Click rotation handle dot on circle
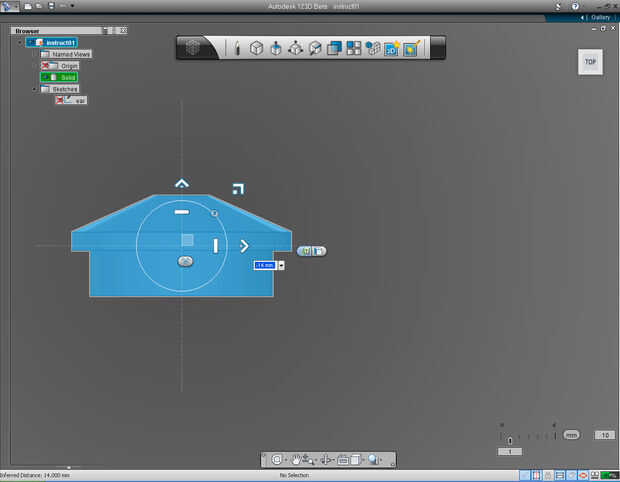The width and height of the screenshot is (620, 482). pyautogui.click(x=214, y=214)
